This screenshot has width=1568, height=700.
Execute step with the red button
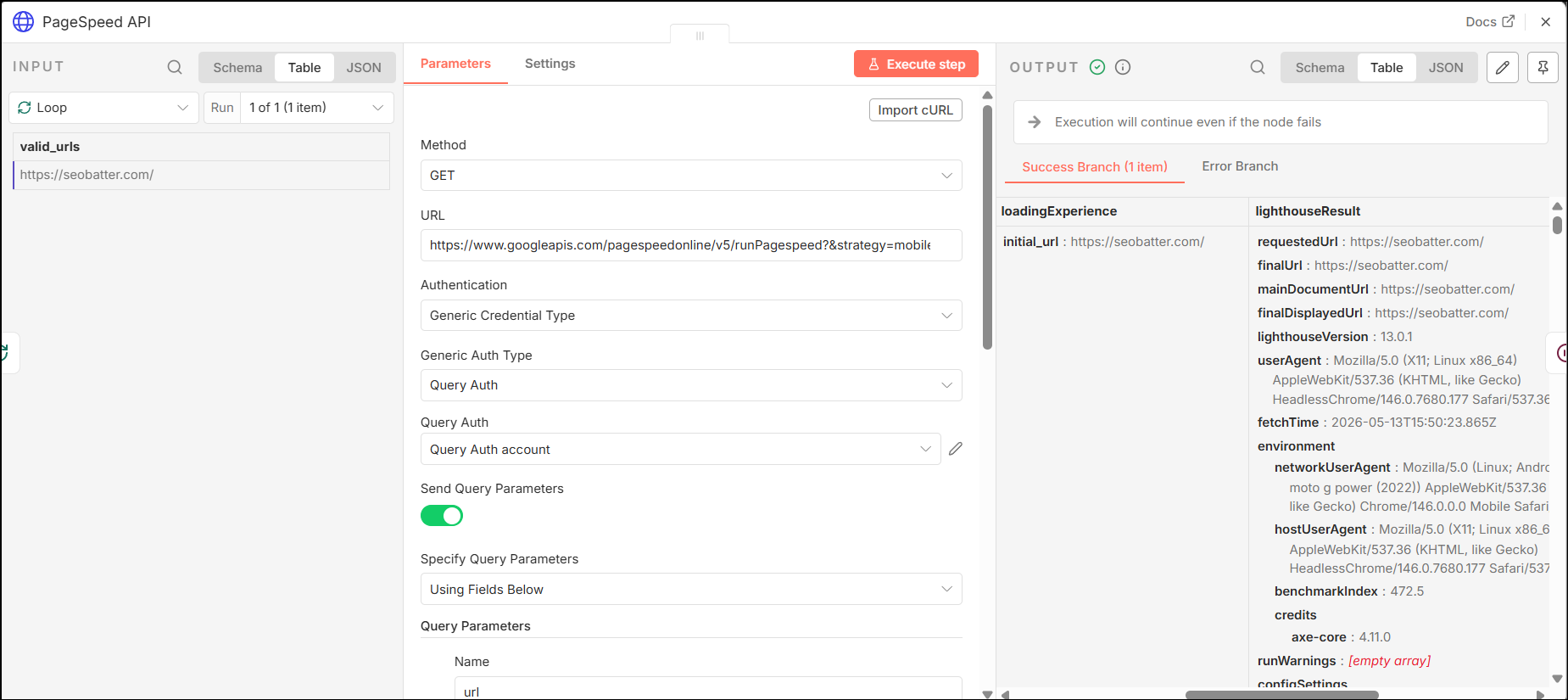pyautogui.click(x=916, y=64)
